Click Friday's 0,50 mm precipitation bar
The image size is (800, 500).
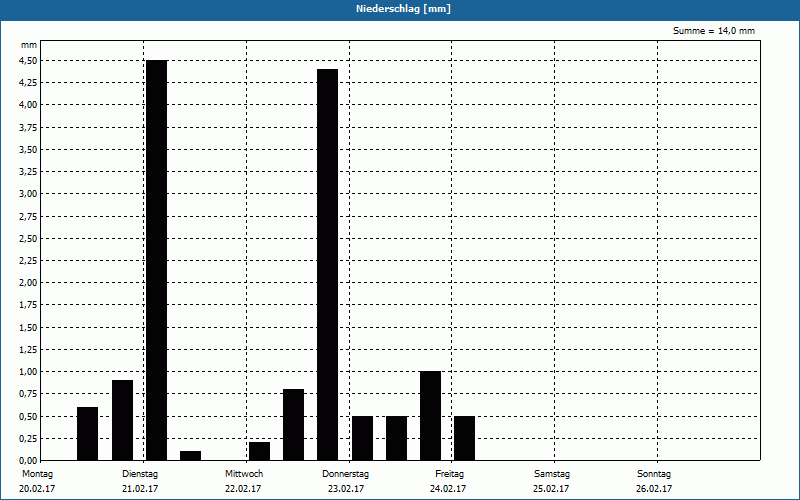464,438
